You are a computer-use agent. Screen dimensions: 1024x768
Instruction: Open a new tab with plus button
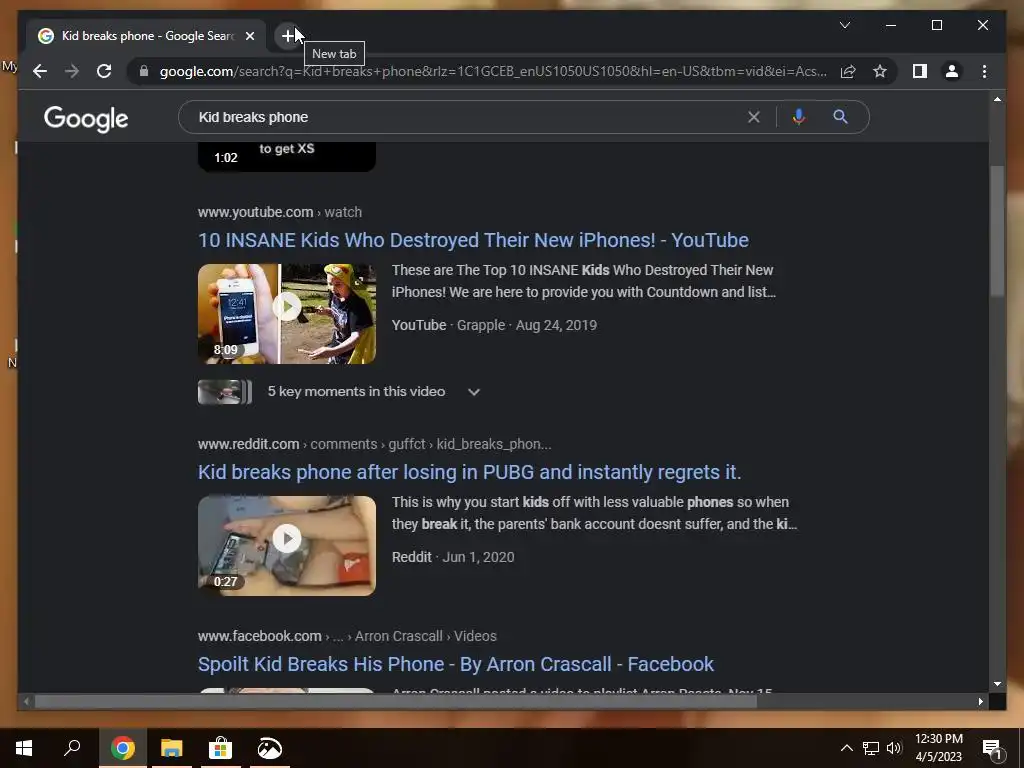pos(289,35)
